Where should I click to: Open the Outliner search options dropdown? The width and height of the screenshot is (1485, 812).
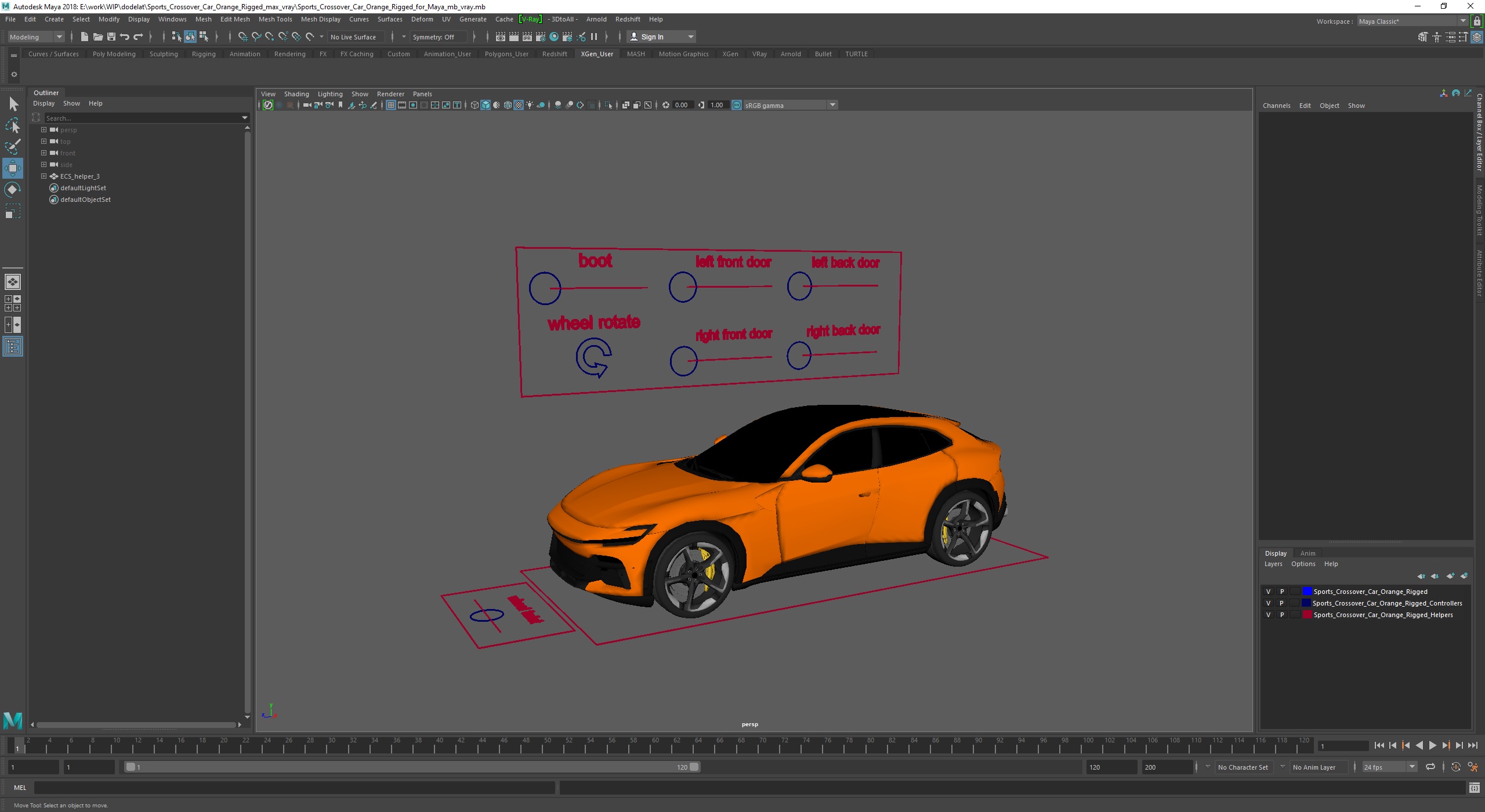245,118
